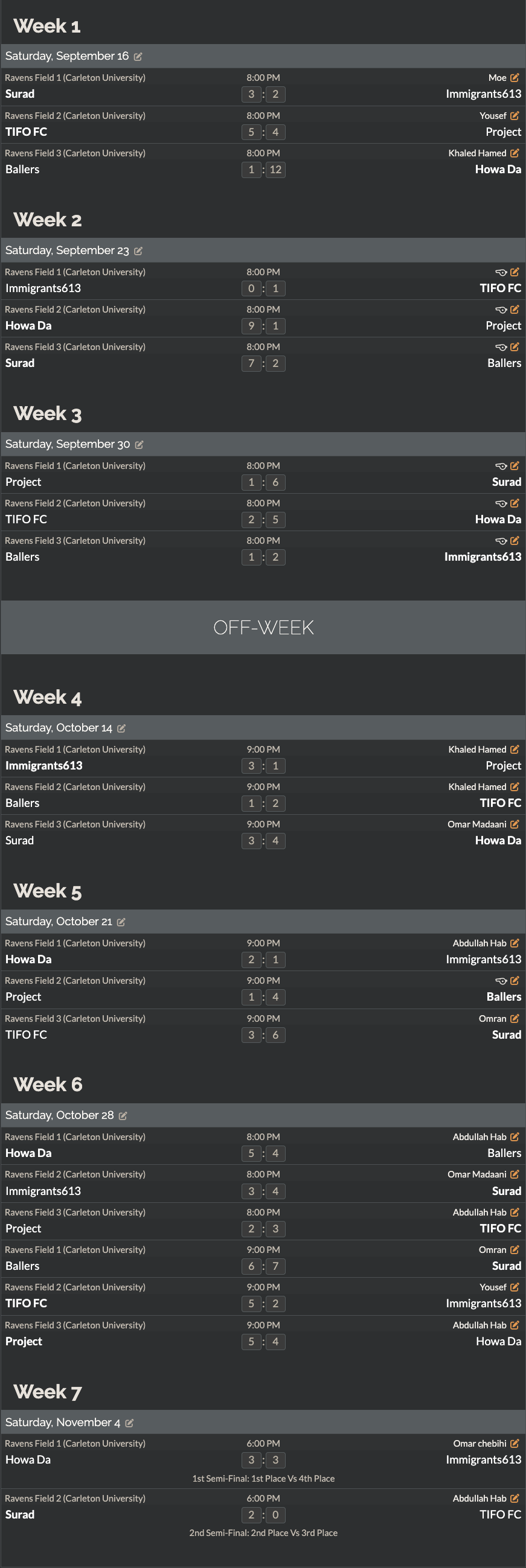Click whistle icon for Immigrants613 vs TIFO FC
Viewport: 526px width, 1568px height.
501,272
